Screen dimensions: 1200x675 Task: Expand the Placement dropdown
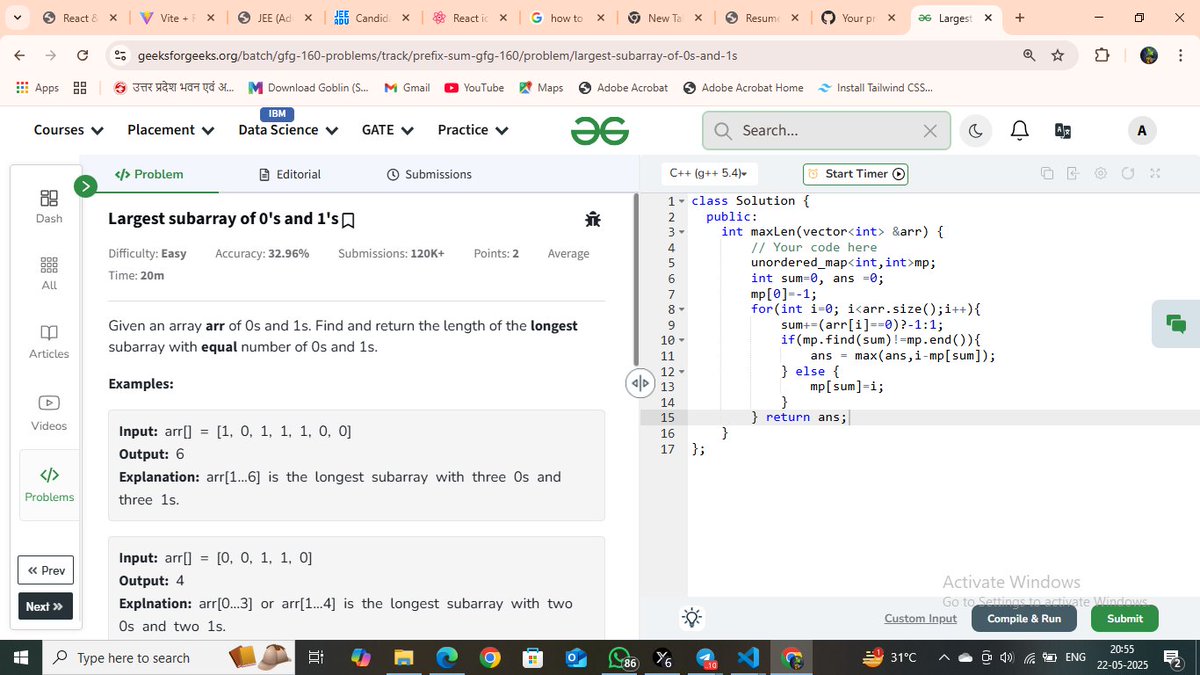point(171,130)
